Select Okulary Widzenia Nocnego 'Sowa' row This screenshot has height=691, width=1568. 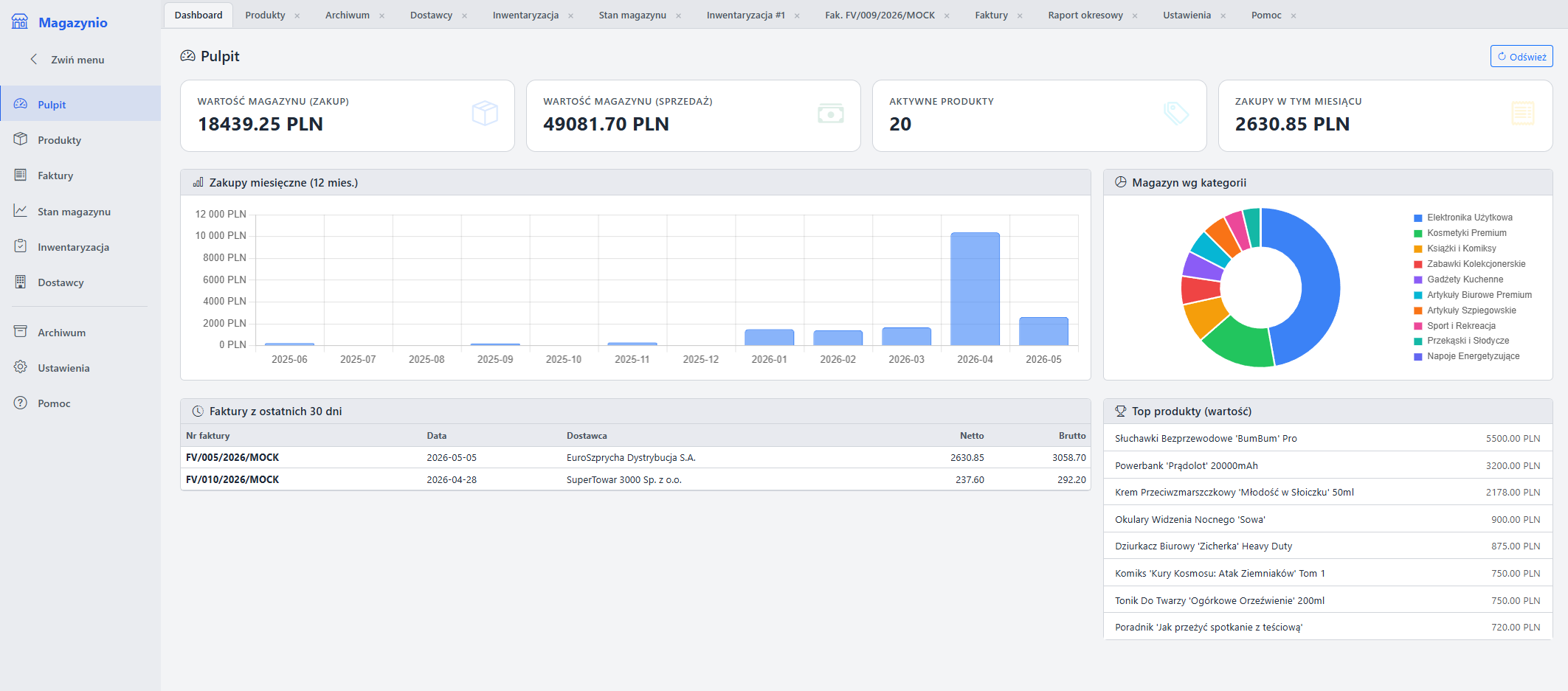pyautogui.click(x=1327, y=519)
